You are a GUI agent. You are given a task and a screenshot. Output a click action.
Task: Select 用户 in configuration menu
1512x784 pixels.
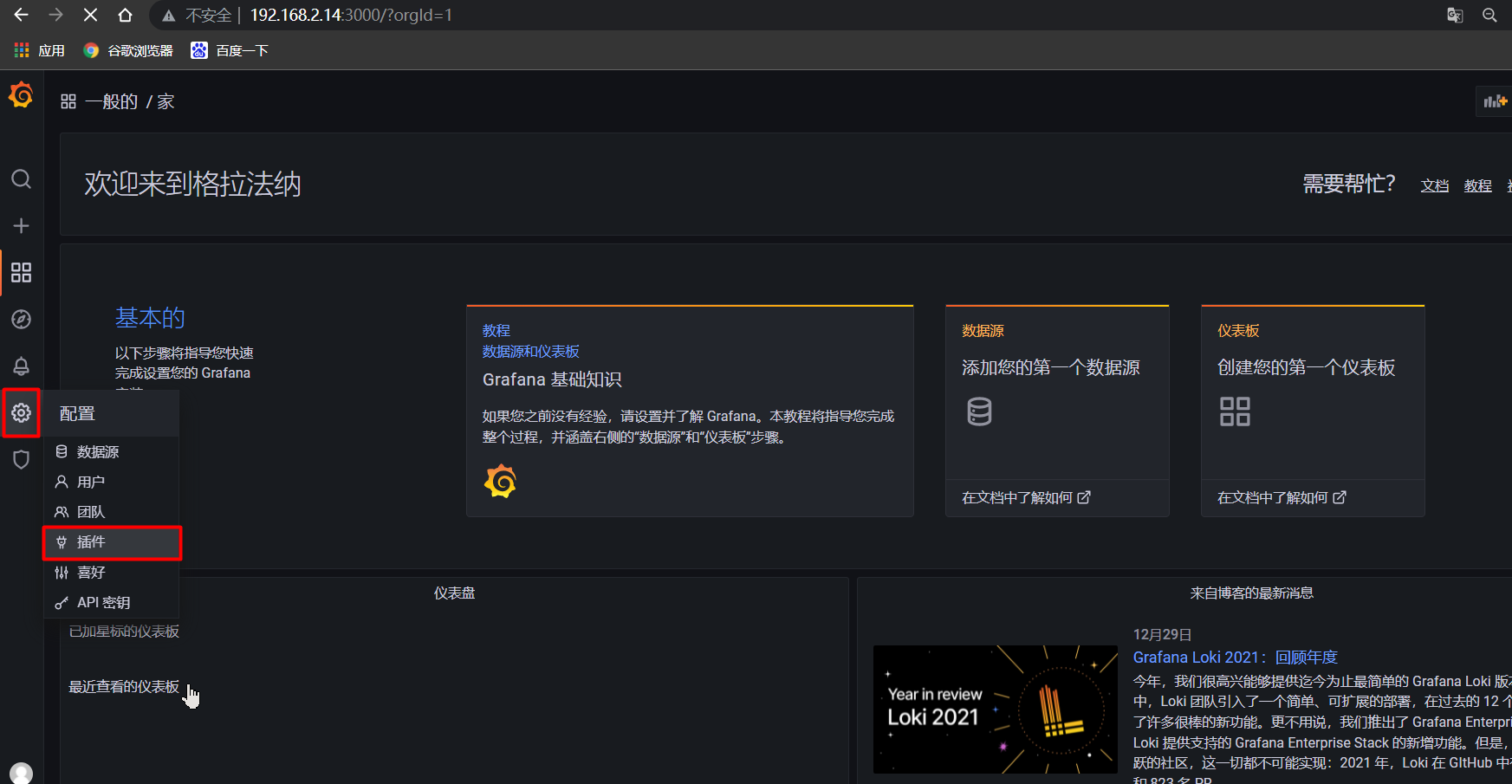(x=112, y=482)
